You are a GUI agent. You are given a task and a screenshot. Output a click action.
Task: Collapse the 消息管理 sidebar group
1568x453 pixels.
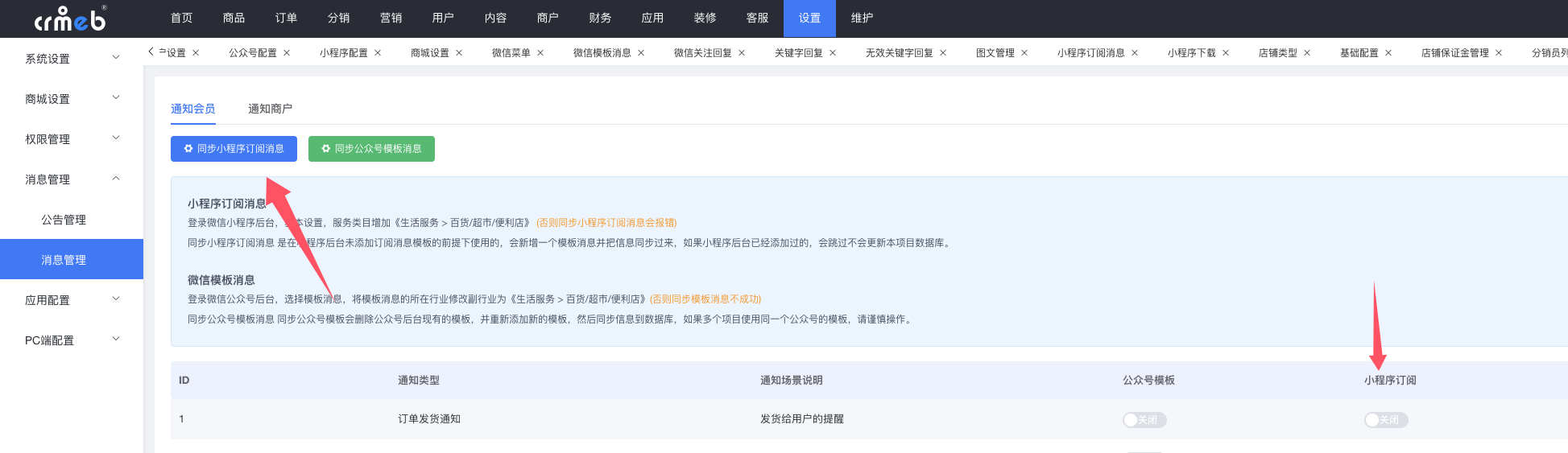tap(71, 179)
